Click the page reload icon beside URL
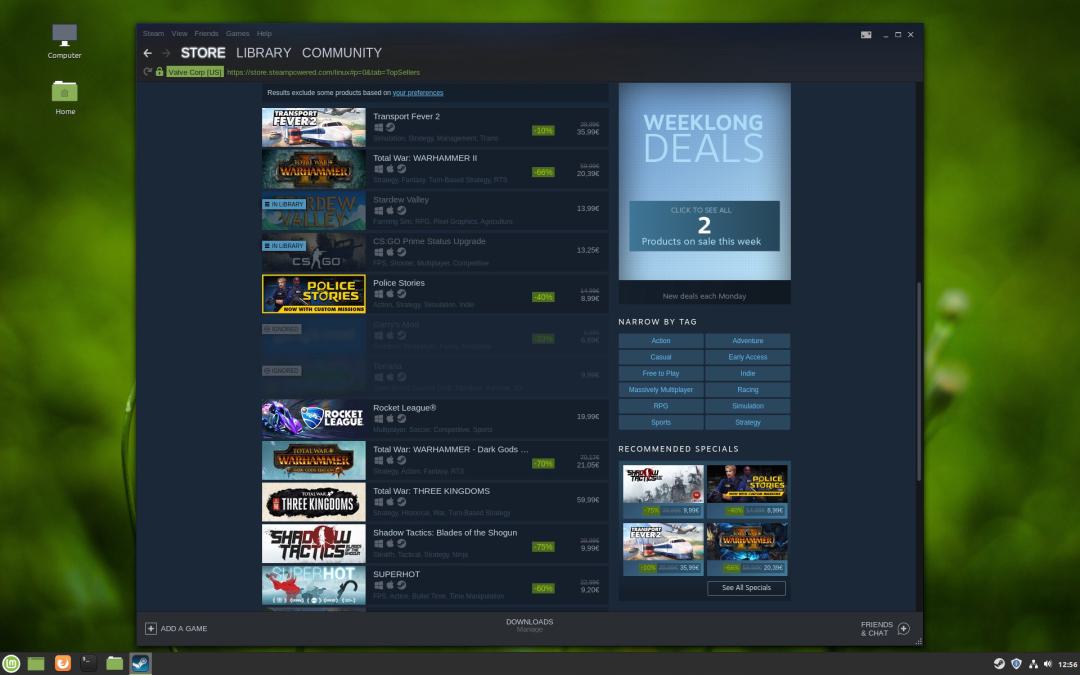Viewport: 1080px width, 675px height. [147, 72]
